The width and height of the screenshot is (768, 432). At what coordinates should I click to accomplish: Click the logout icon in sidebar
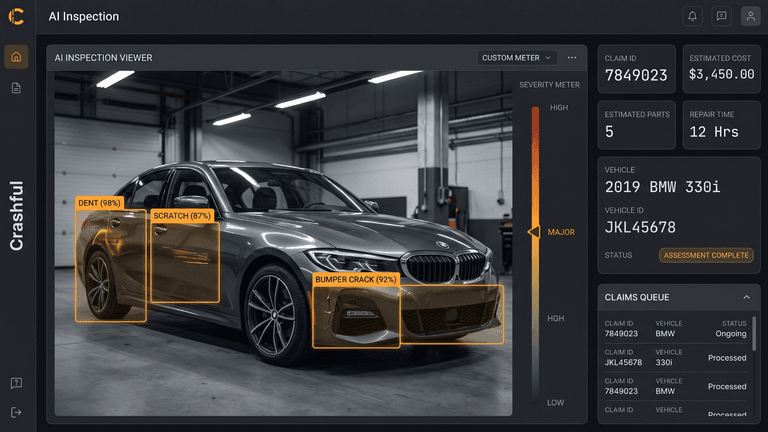(x=16, y=412)
